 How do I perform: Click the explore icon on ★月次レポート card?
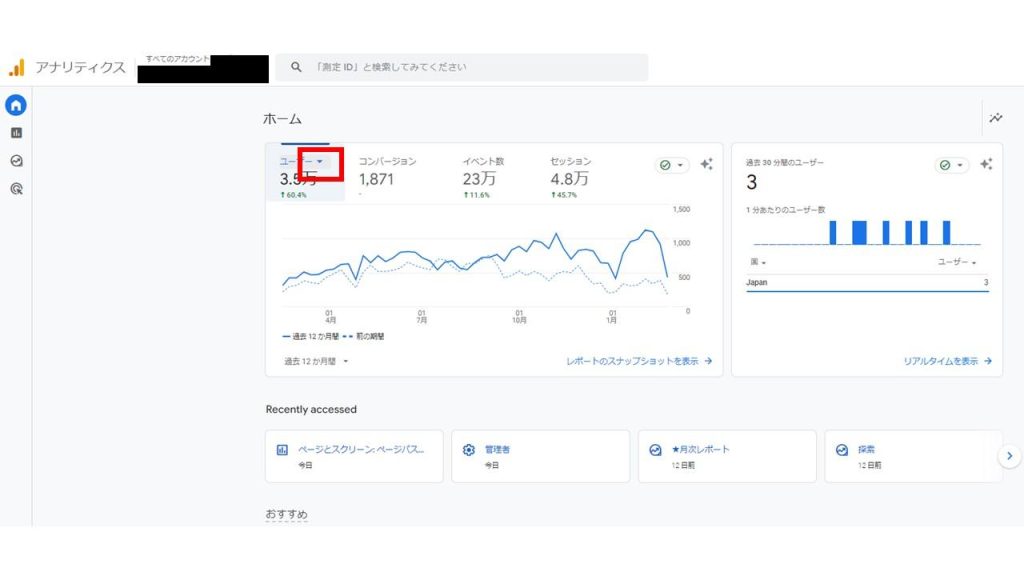tap(655, 450)
